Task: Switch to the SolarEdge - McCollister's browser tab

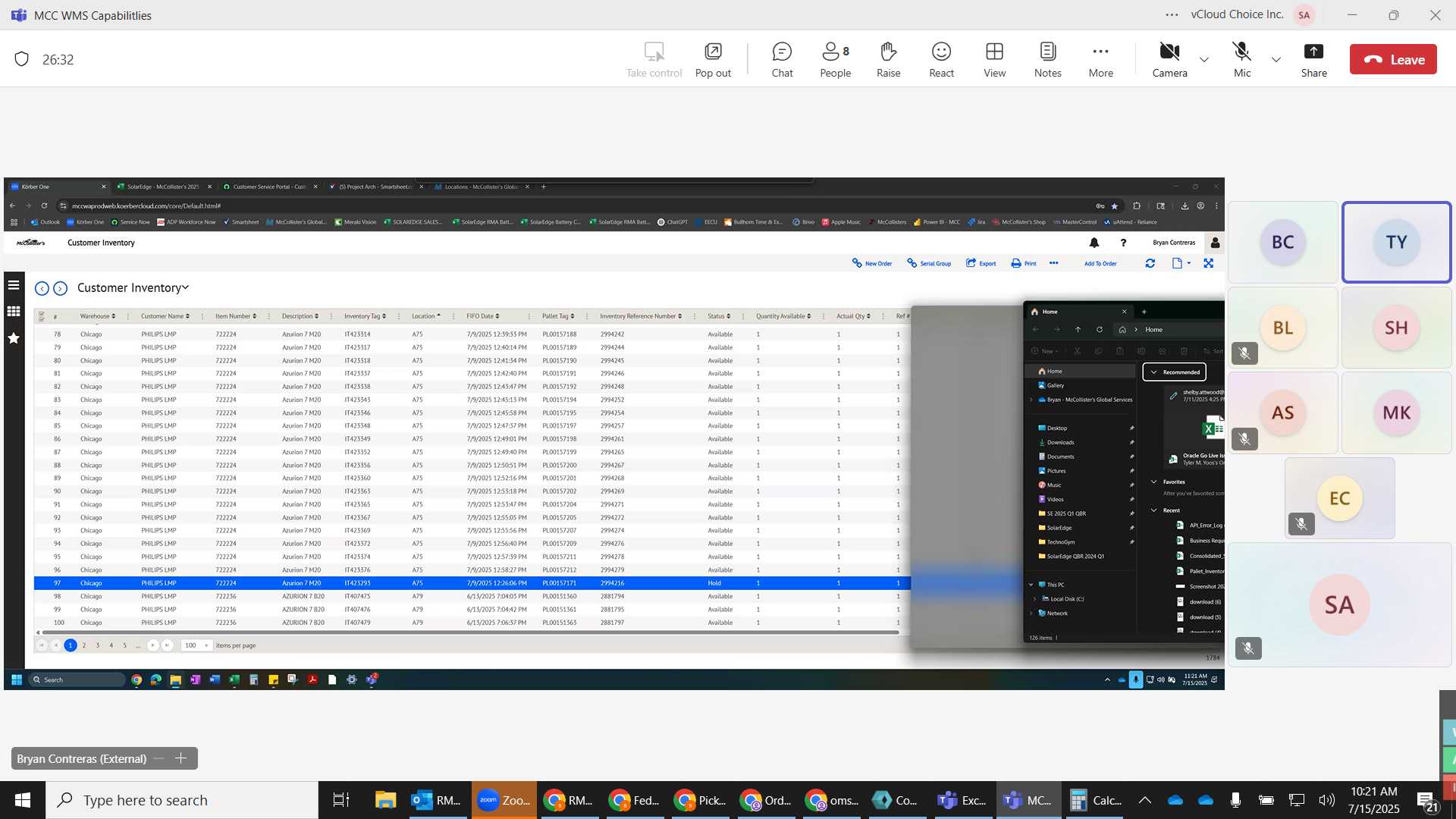Action: click(164, 187)
